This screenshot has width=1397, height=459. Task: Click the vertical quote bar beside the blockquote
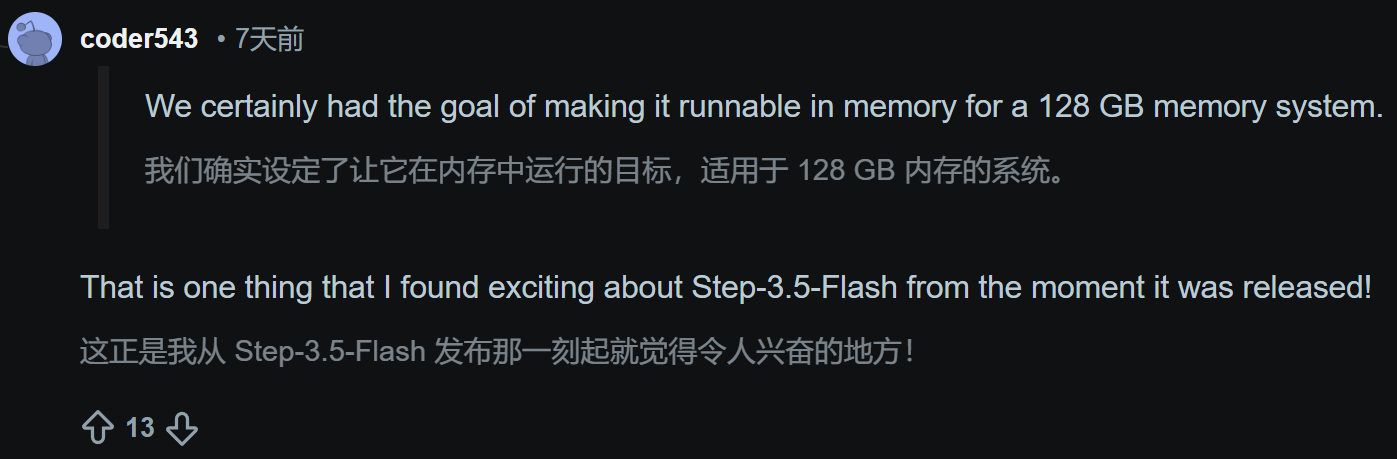[103, 147]
